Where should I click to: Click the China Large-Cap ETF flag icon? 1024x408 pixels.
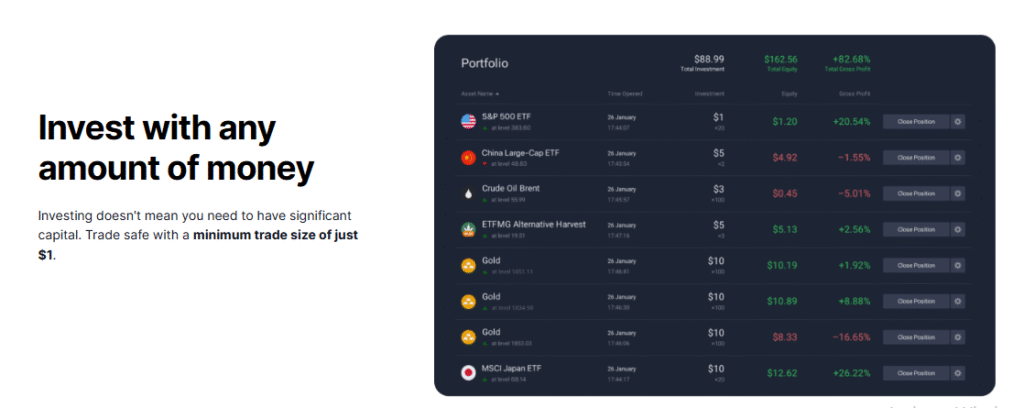tap(468, 157)
